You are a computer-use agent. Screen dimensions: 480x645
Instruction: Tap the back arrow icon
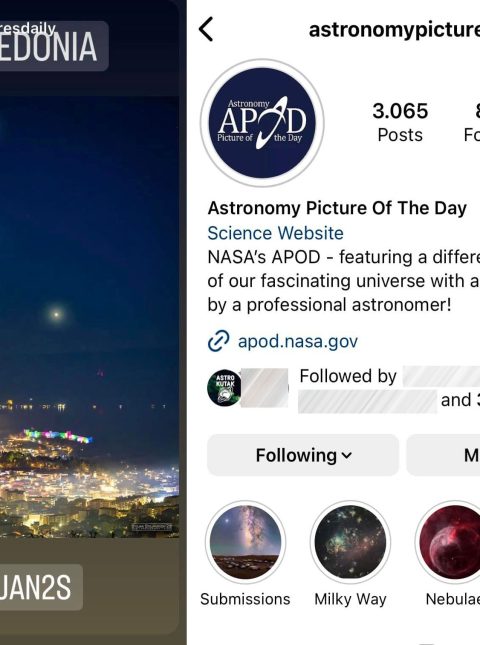(206, 29)
